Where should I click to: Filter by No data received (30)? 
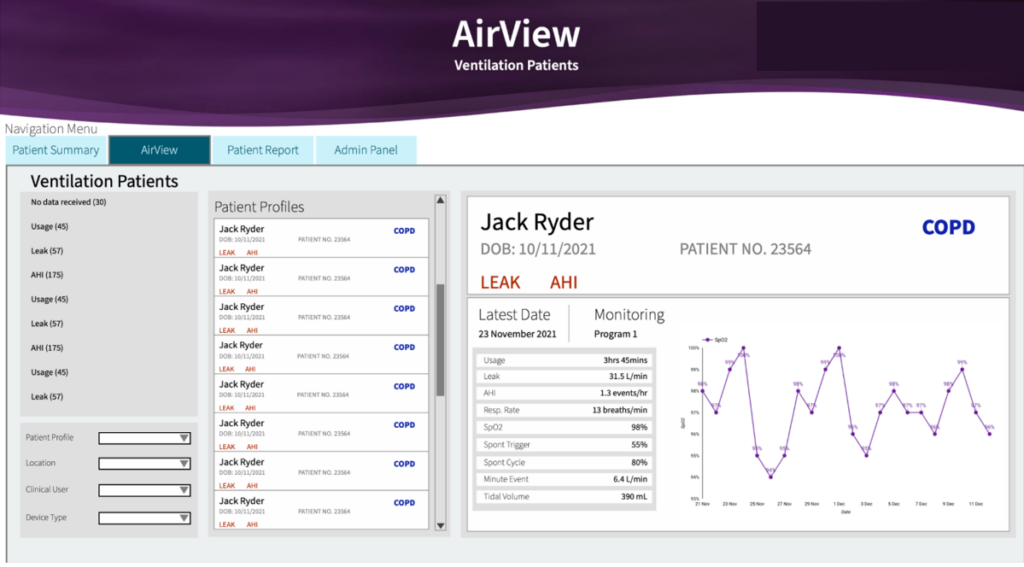69,202
